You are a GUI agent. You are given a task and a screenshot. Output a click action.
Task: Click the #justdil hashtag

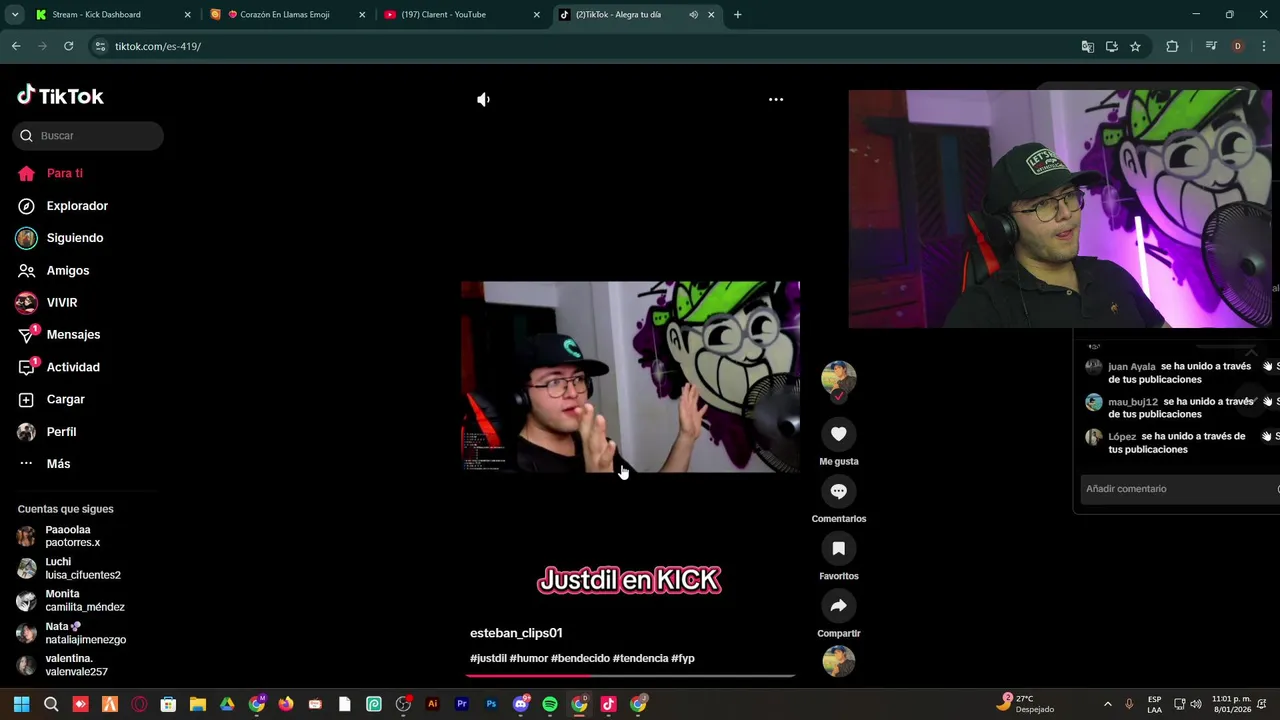[x=488, y=658]
